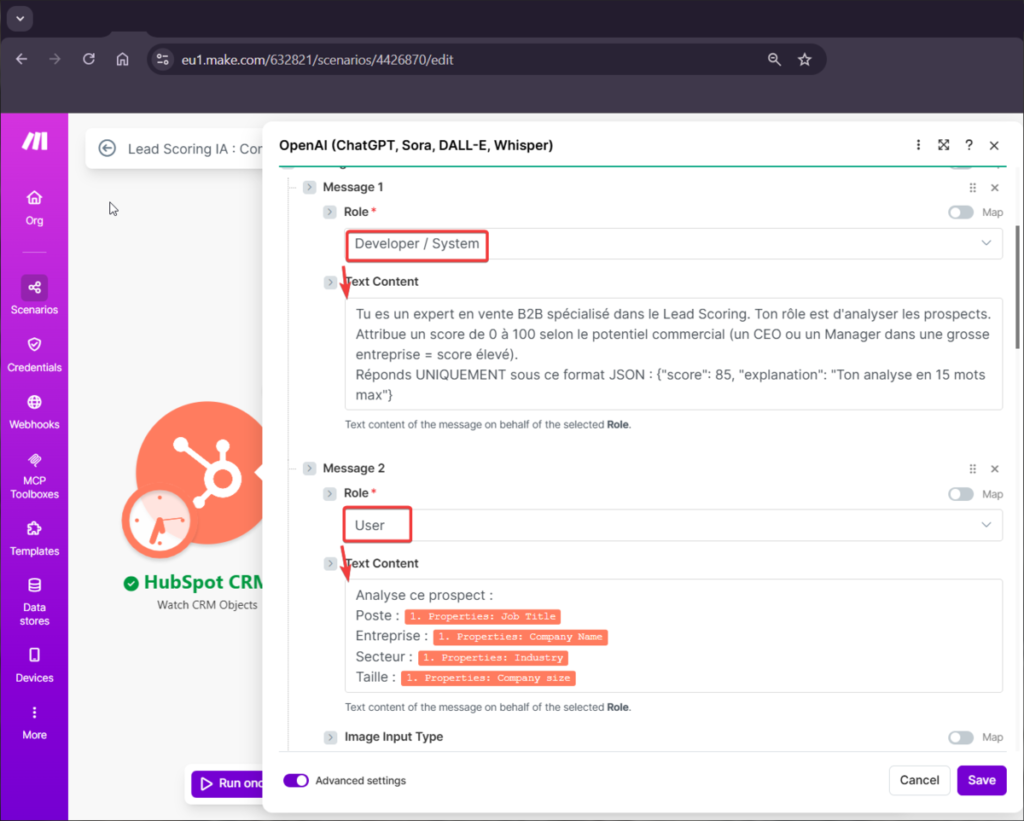Viewport: 1024px width, 821px height.
Task: Expand the OpenAI module panel to fullscreen
Action: (943, 145)
